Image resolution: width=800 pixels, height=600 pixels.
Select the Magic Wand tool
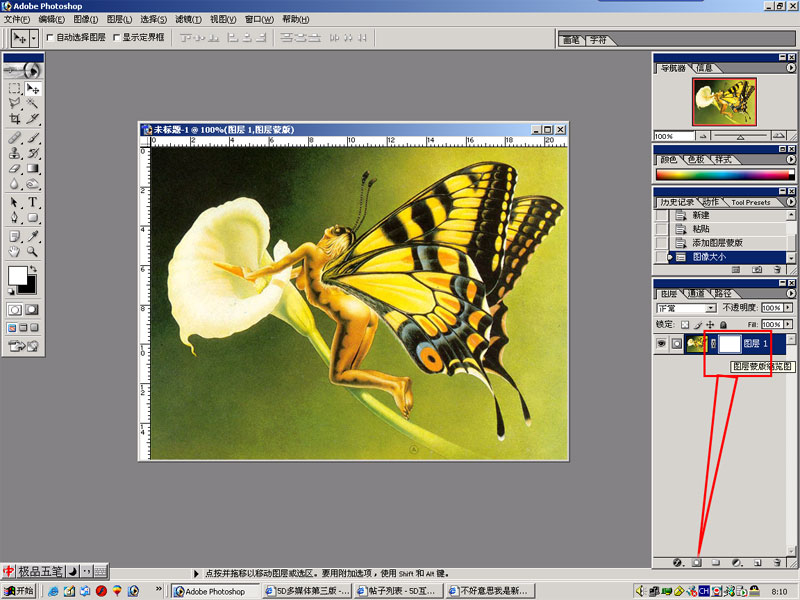pyautogui.click(x=33, y=104)
